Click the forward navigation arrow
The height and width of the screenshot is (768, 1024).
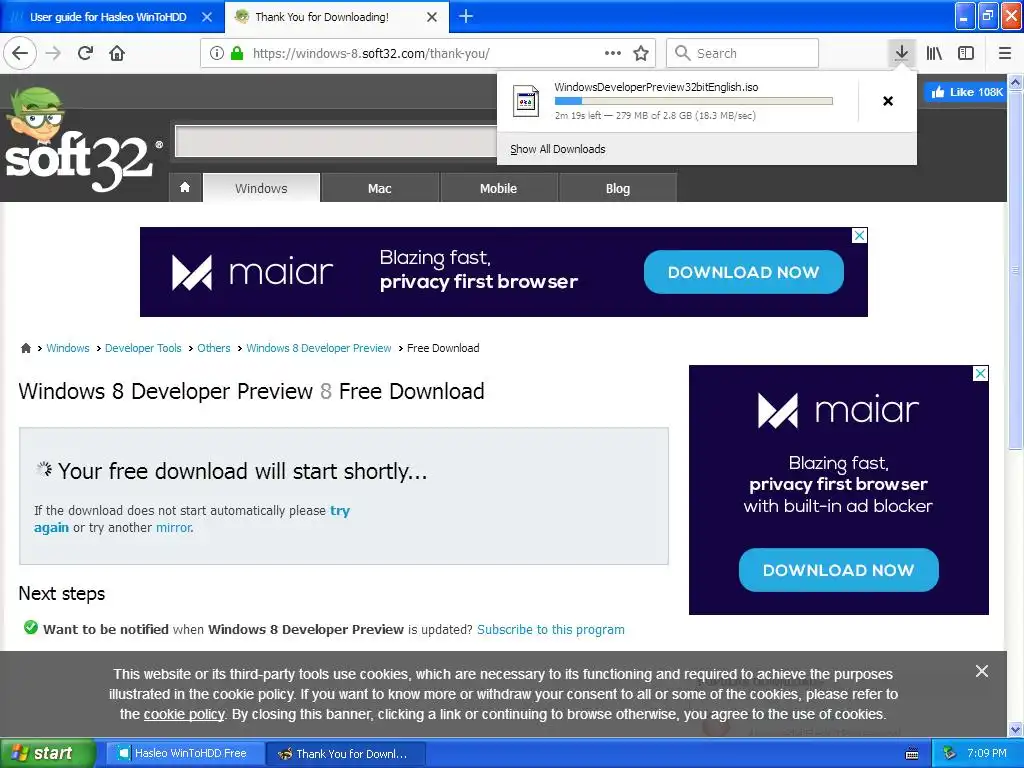(x=54, y=53)
